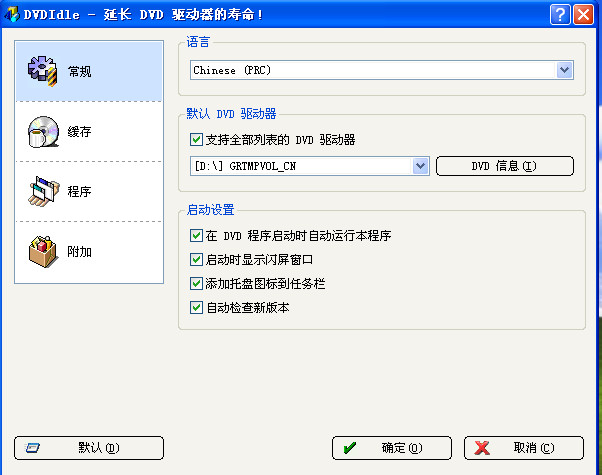602x475 pixels.
Task: Click the 默认(D) button
Action: [x=89, y=448]
